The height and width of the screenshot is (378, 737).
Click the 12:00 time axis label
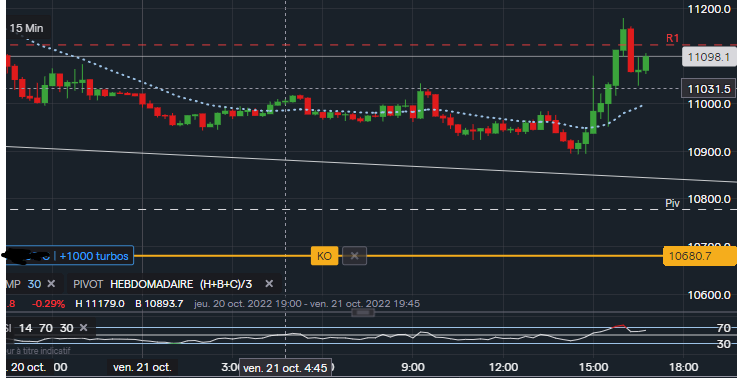[502, 367]
